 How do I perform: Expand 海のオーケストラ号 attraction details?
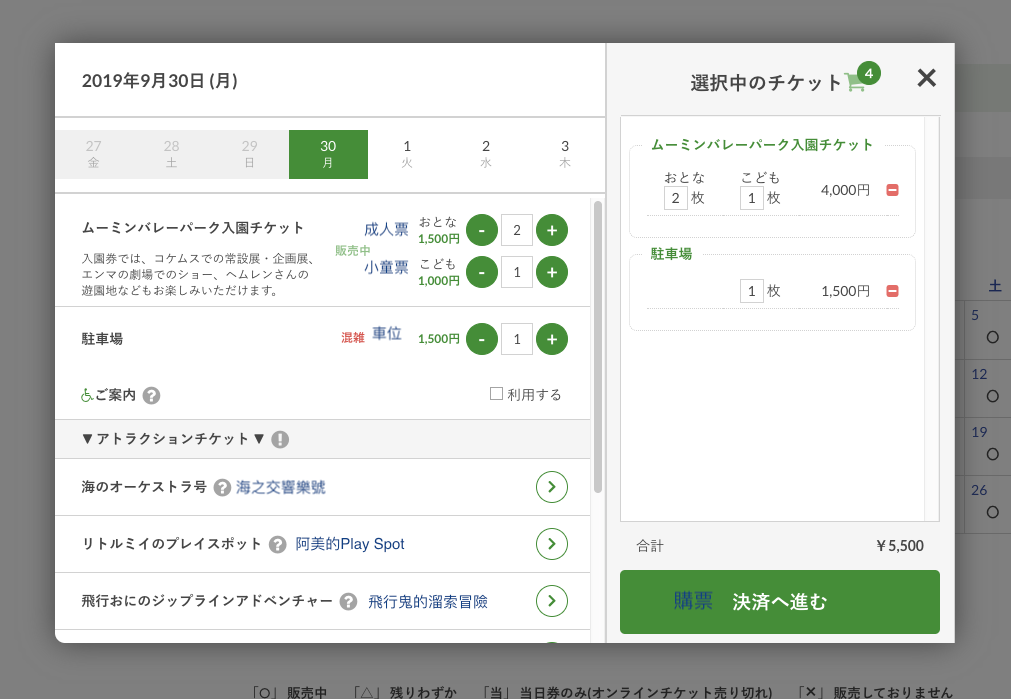[x=552, y=487]
